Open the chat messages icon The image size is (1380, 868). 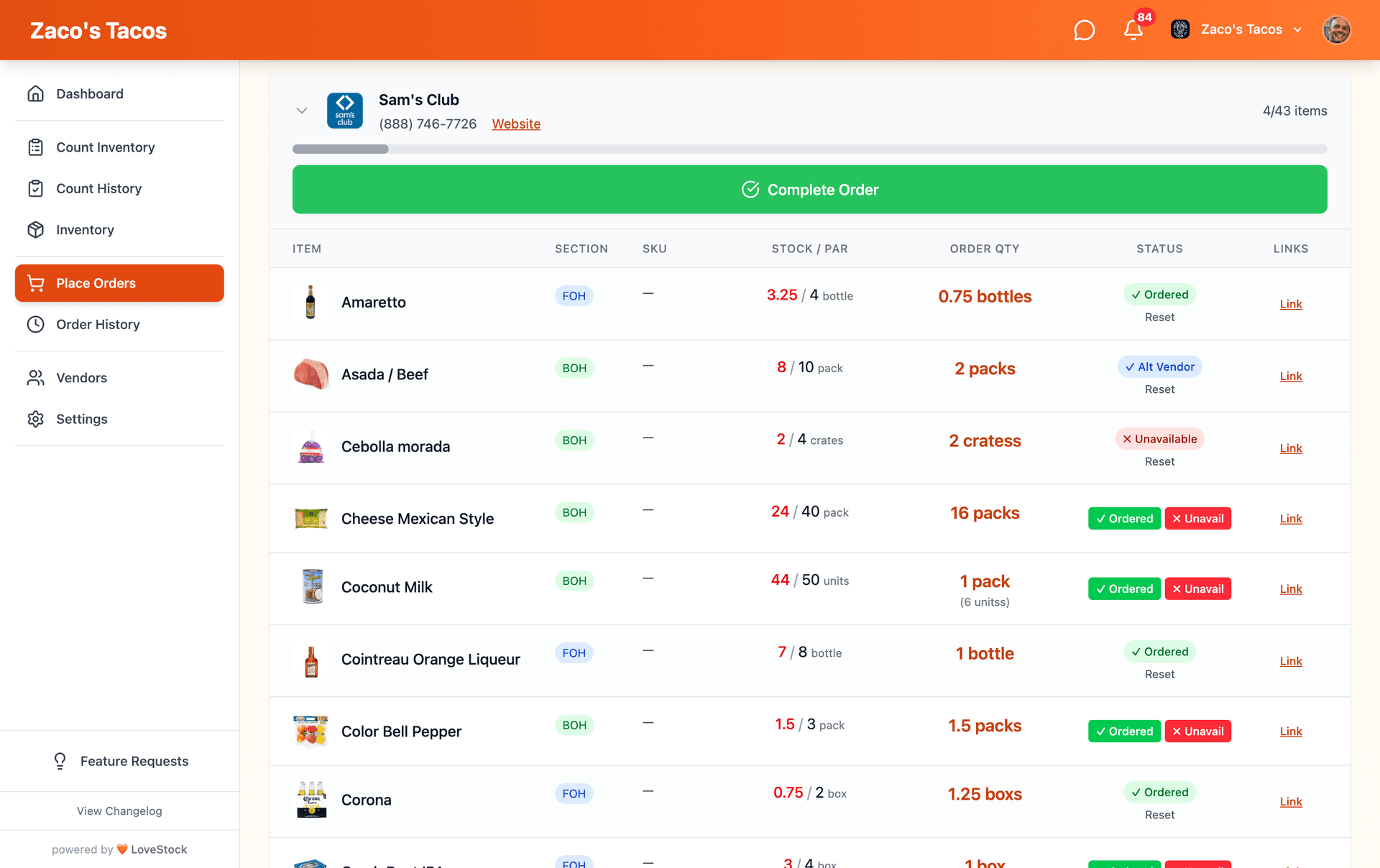(1084, 30)
